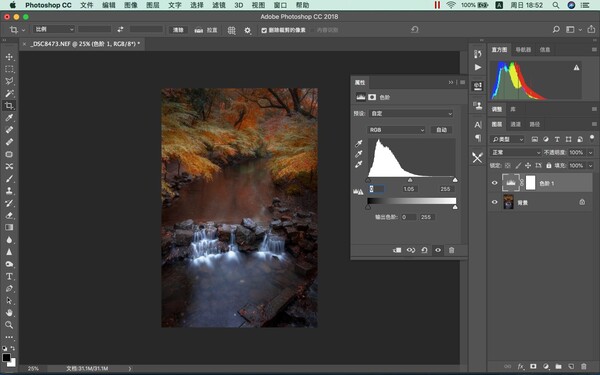Toggle the delete cropped pixels checkbox
This screenshot has width=600, height=375.
(264, 30)
